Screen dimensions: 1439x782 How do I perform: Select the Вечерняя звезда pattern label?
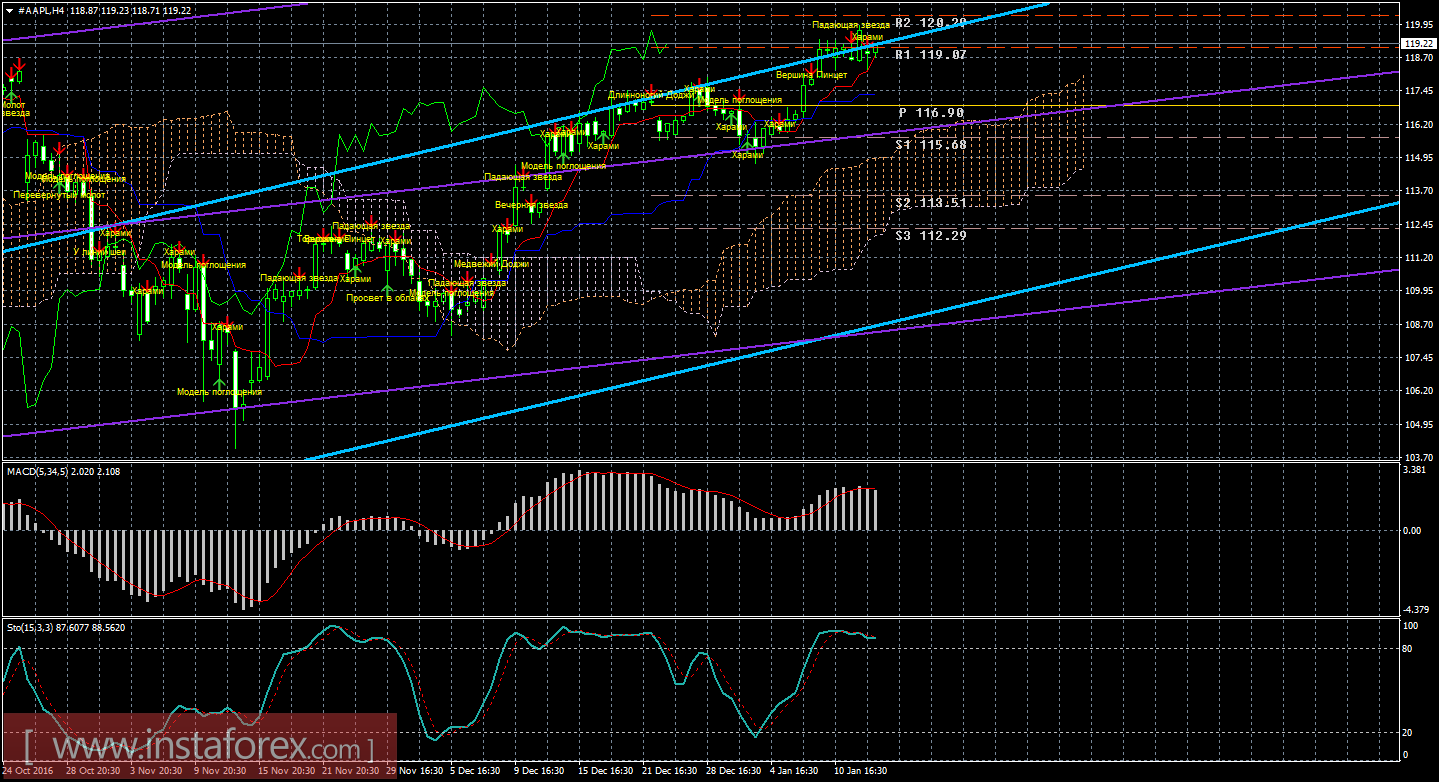click(531, 205)
